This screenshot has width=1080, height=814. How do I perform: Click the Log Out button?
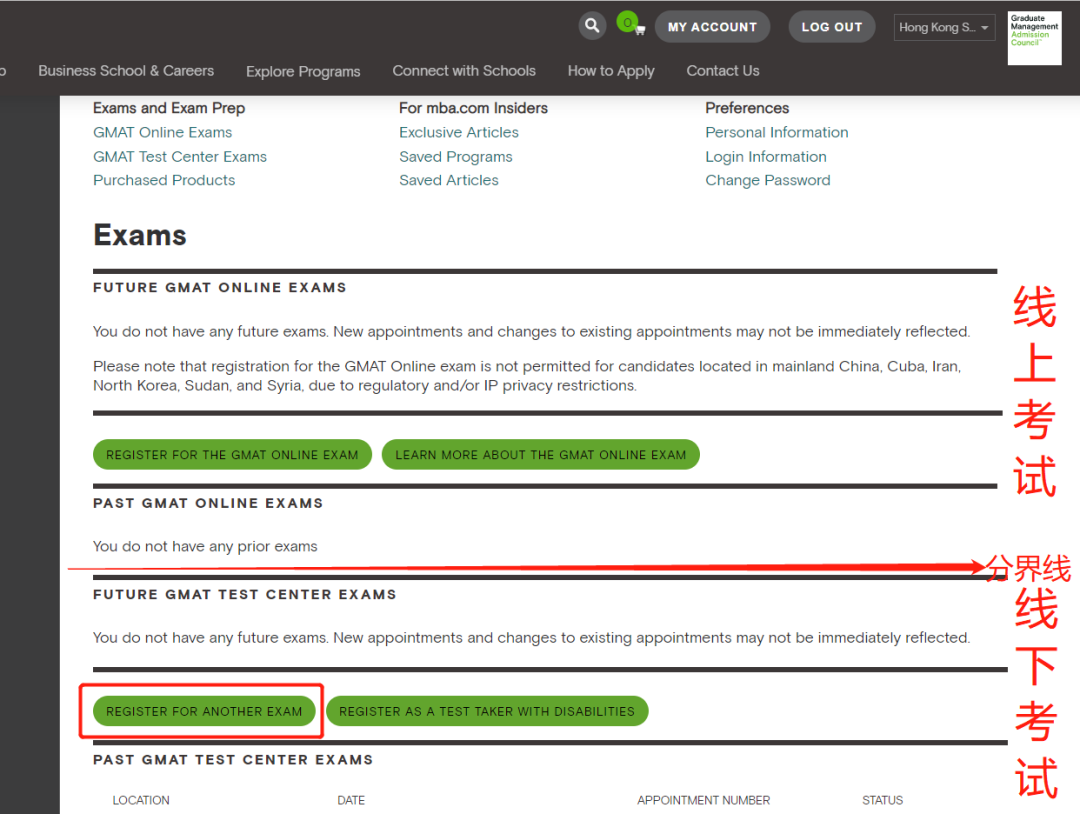(831, 27)
